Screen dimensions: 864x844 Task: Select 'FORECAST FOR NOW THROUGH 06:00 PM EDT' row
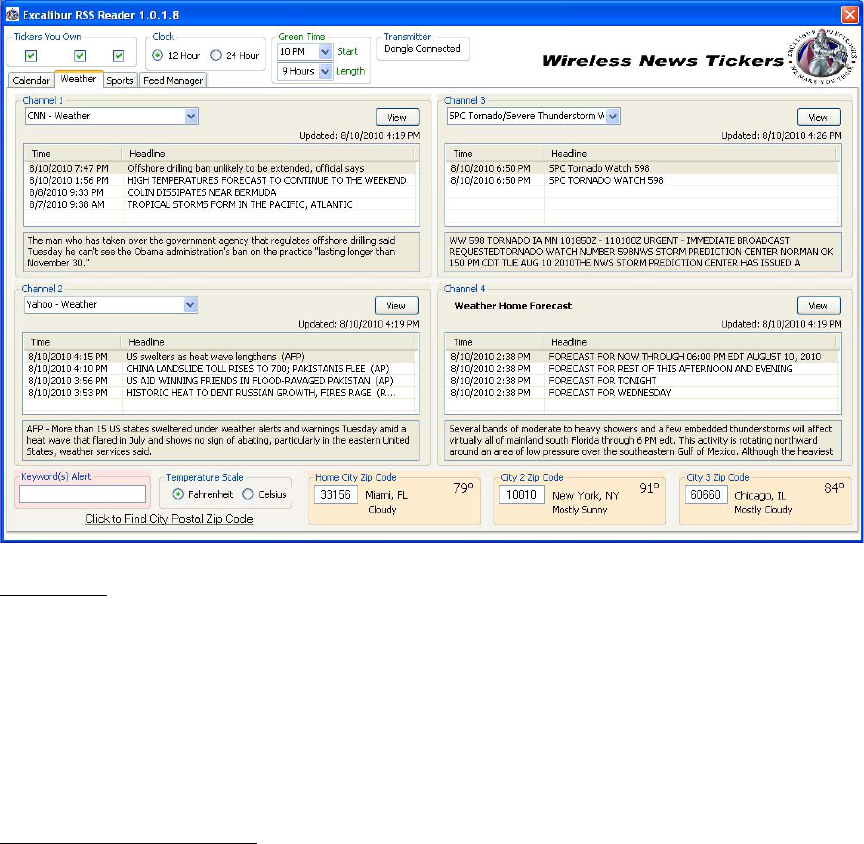642,357
